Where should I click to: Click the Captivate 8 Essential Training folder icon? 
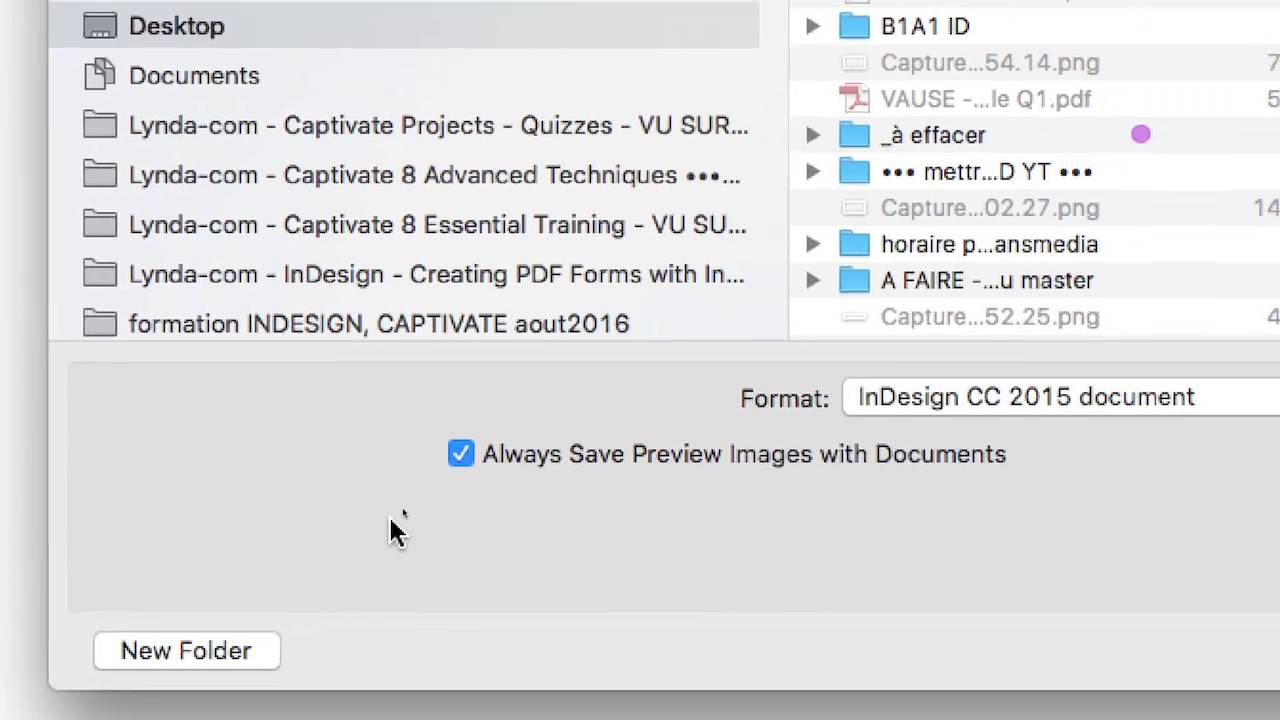[x=100, y=225]
